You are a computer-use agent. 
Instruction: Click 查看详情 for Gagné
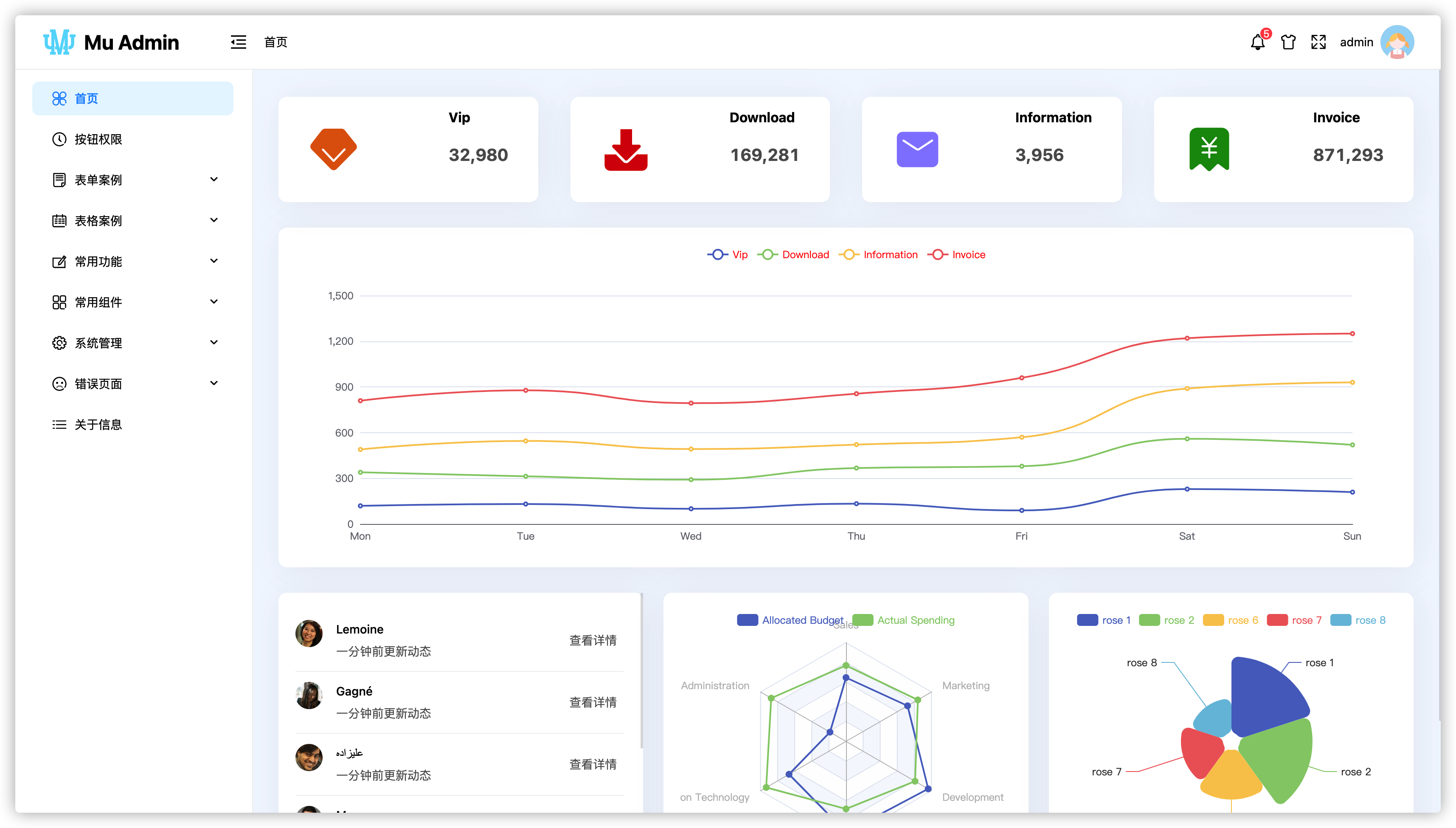coord(593,702)
